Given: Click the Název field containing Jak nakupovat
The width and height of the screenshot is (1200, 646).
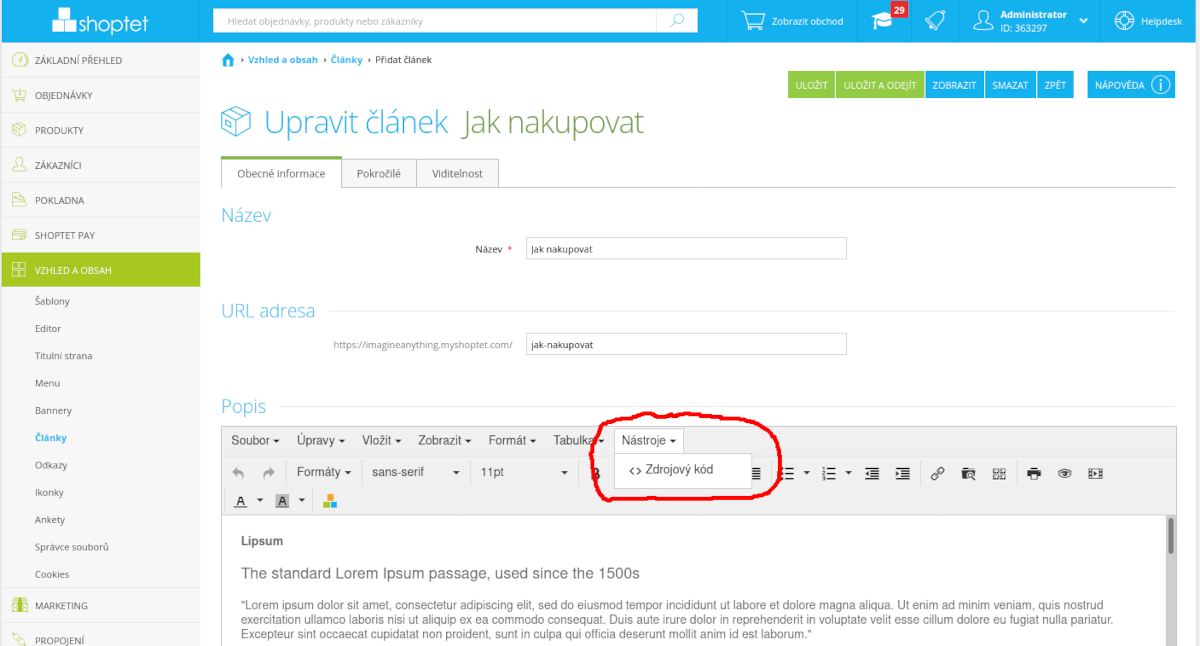Looking at the screenshot, I should [x=686, y=249].
